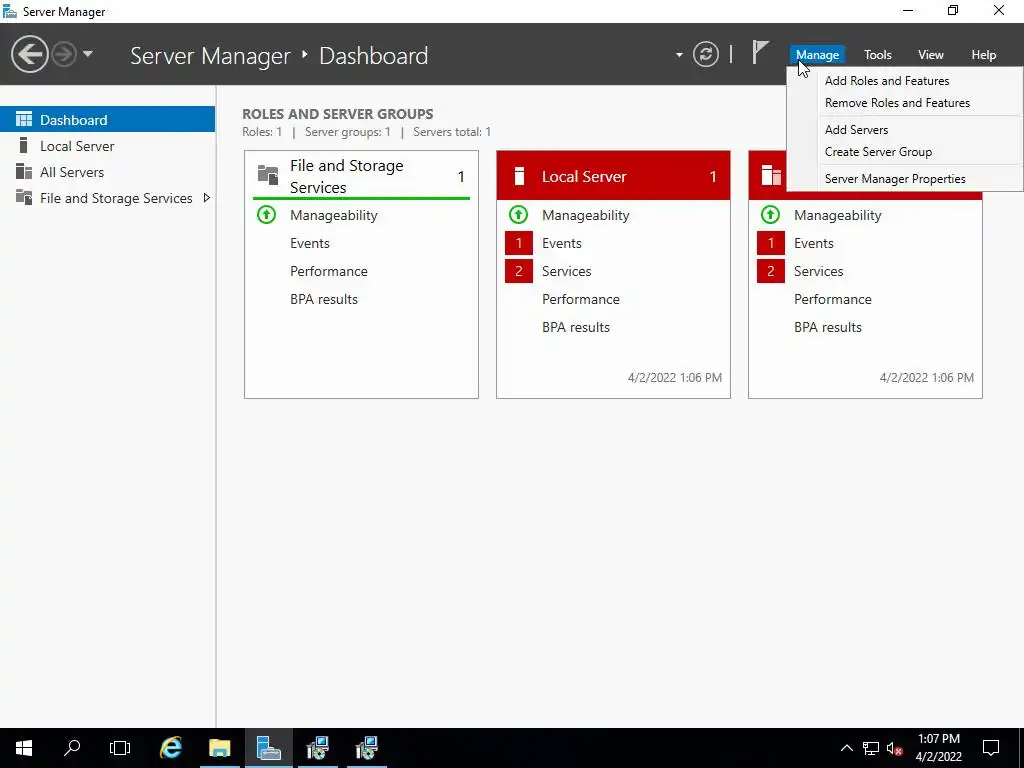Open the dropdown arrow left of refresh
Viewport: 1024px width, 768px height.
coord(679,55)
